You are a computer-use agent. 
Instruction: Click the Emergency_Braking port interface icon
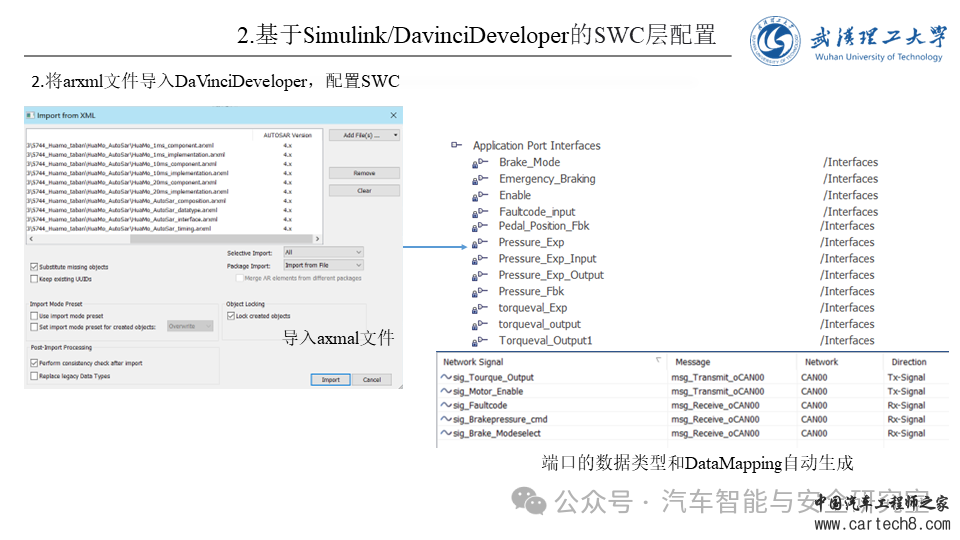(x=480, y=179)
